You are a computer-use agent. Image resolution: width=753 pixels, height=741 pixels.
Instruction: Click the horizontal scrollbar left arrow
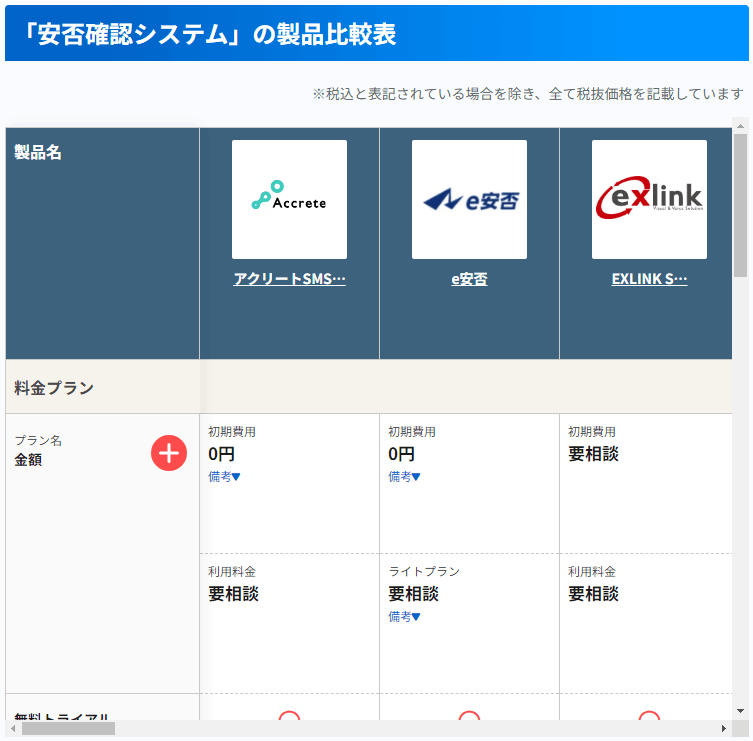[x=13, y=729]
